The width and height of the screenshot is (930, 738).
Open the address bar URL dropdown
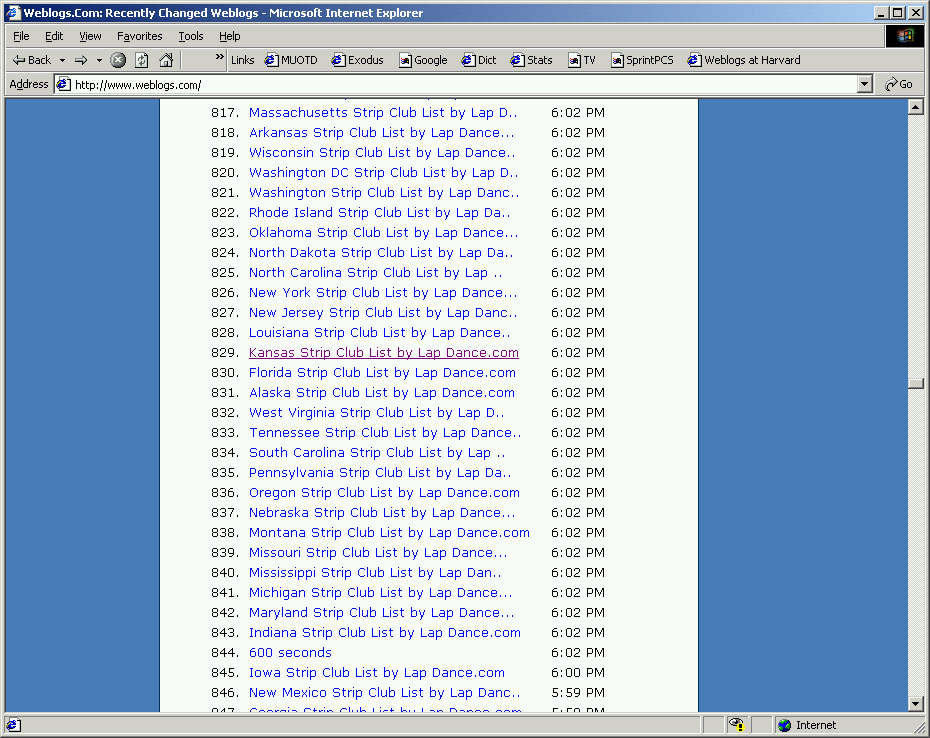(865, 84)
